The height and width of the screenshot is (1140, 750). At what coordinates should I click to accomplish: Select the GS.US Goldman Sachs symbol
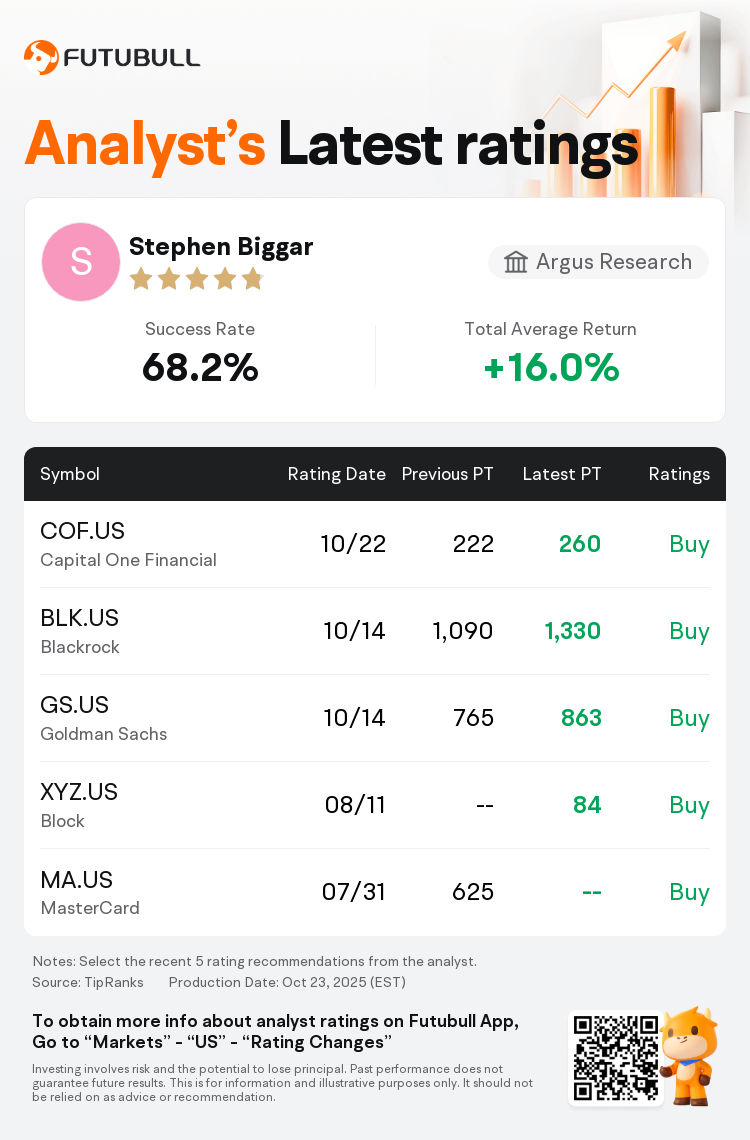coord(75,705)
